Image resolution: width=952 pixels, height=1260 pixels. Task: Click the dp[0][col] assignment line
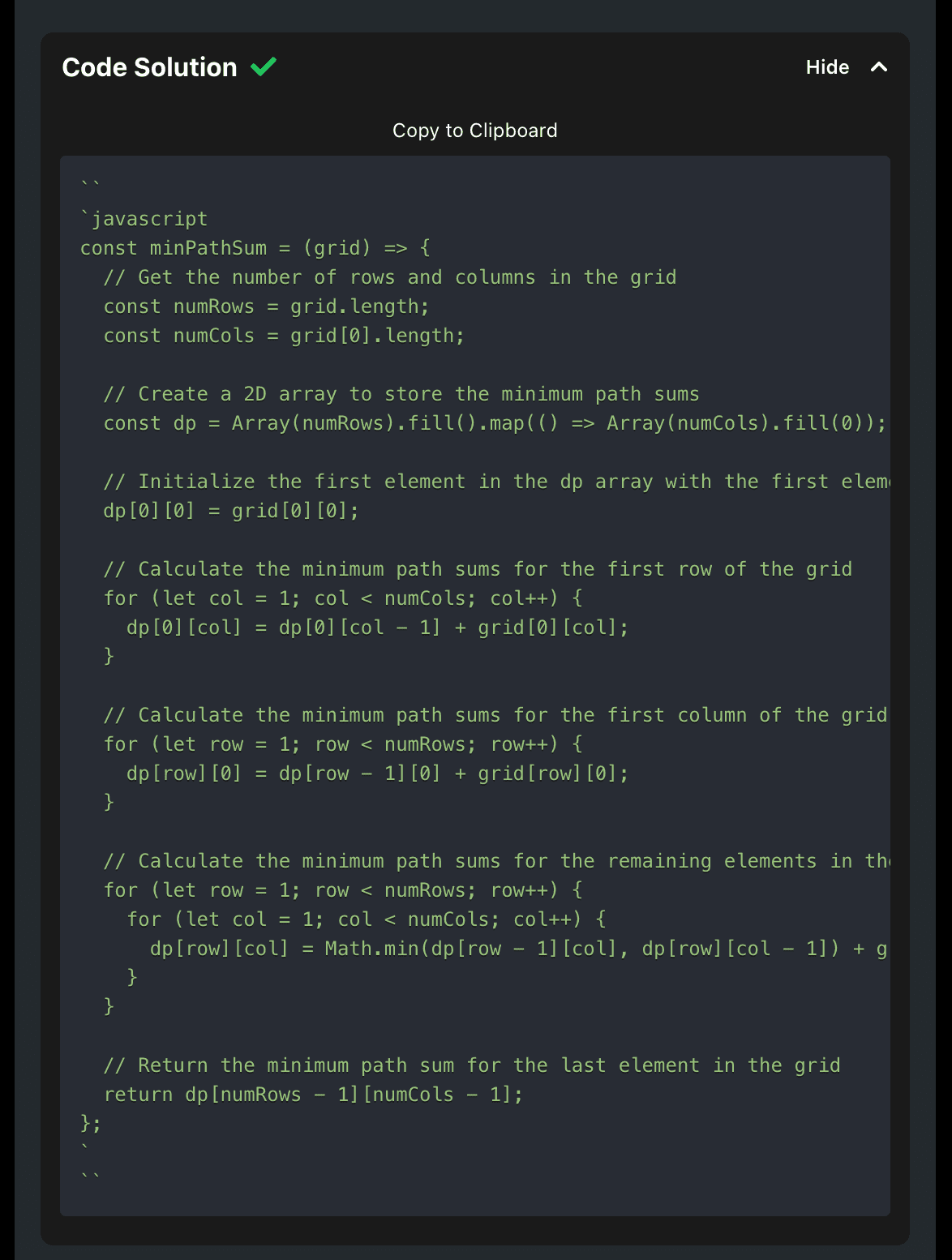click(x=377, y=628)
